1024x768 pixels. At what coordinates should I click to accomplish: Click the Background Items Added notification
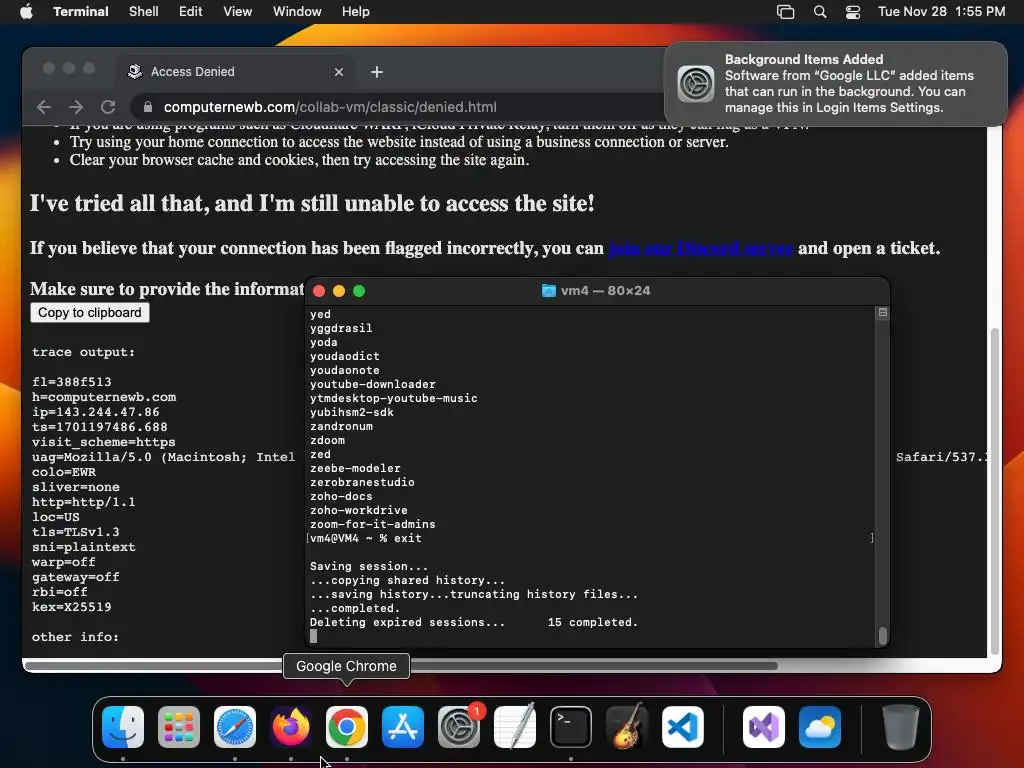pos(835,84)
